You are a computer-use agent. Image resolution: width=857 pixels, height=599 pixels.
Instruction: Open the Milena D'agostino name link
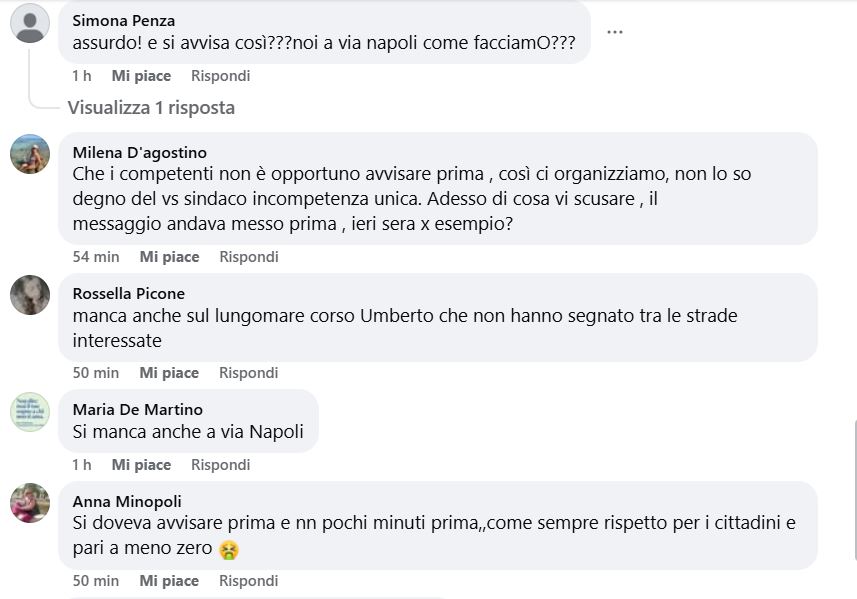140,153
